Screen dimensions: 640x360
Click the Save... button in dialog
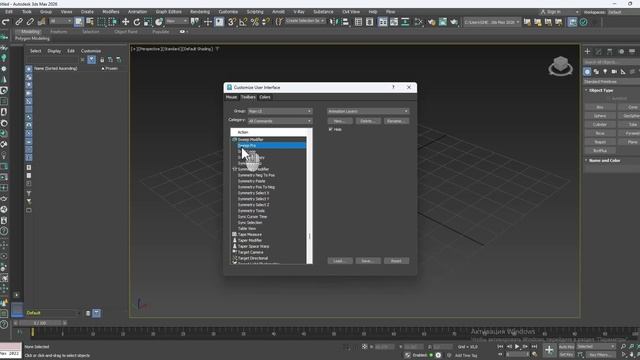click(x=368, y=261)
